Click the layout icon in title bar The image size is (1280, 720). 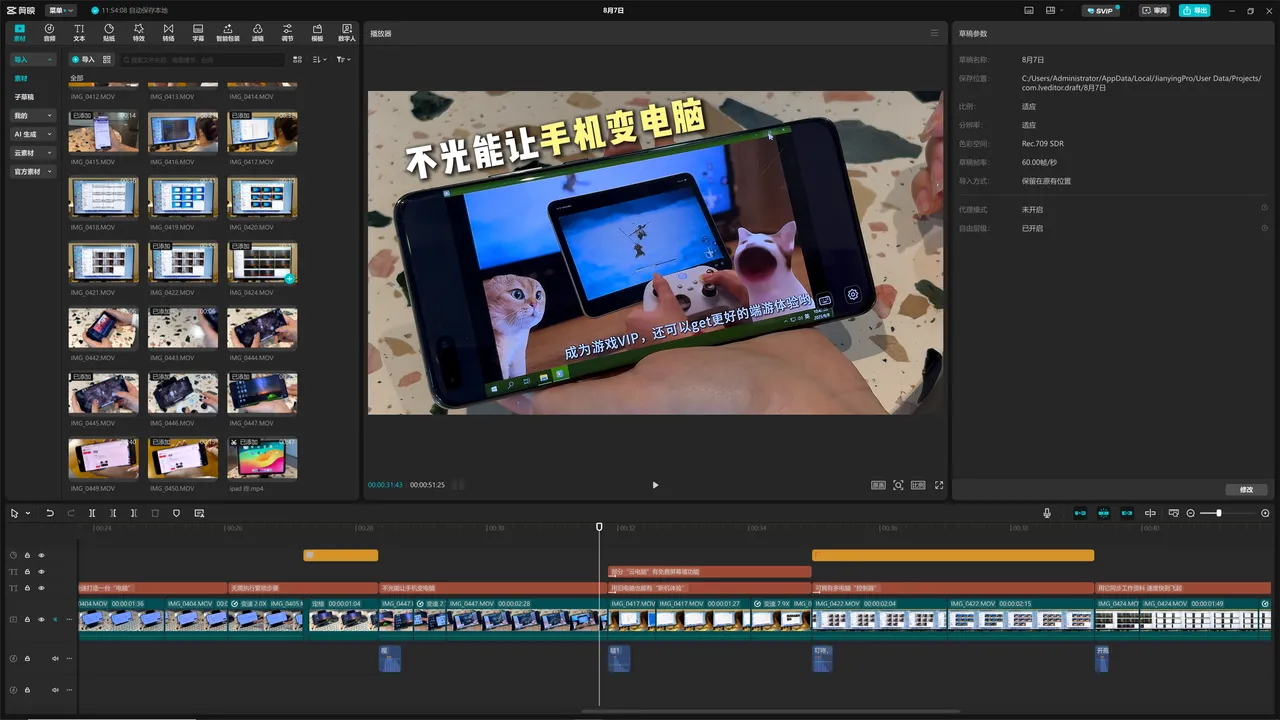[1052, 10]
